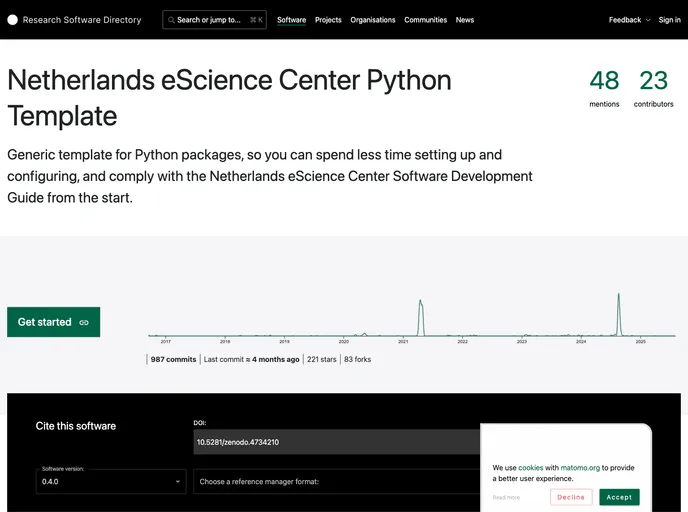Expand the Feedback dropdown
The image size is (688, 512).
629,20
